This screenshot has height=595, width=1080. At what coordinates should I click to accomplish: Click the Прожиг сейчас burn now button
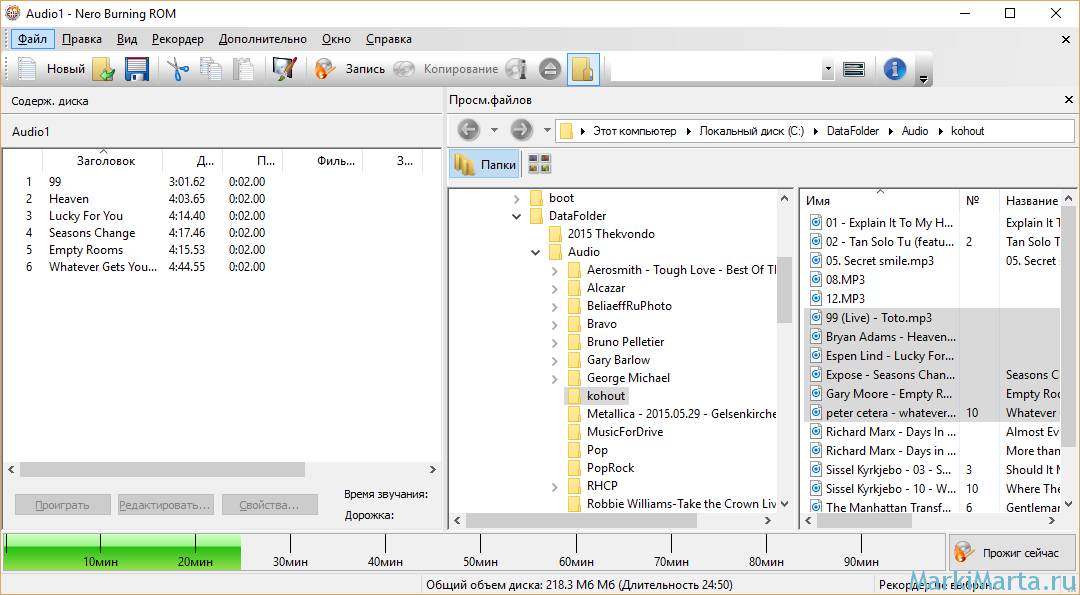tap(1011, 552)
